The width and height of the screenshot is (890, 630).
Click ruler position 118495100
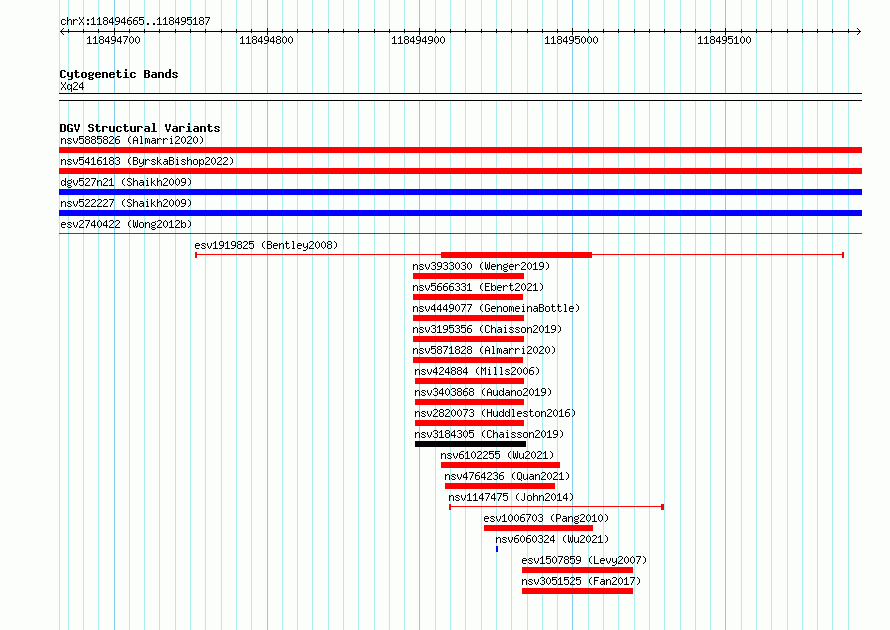[724, 40]
